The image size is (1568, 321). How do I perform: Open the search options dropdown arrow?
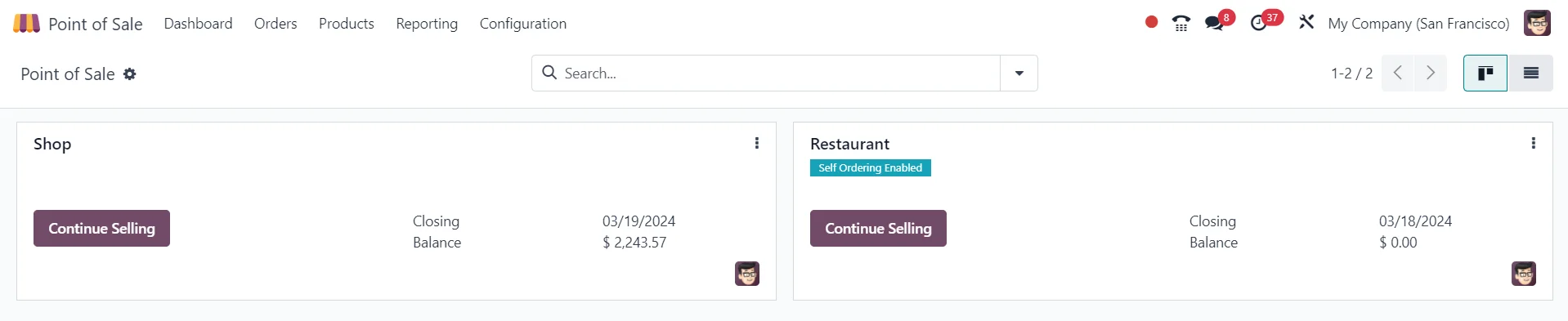1019,74
